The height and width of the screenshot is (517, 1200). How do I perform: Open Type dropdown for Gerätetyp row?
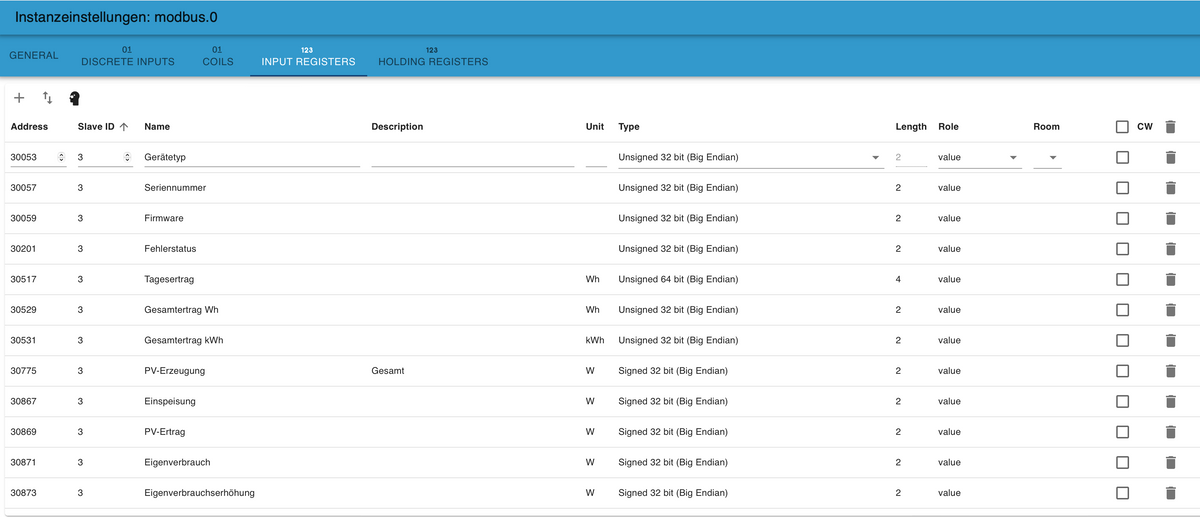(751, 157)
